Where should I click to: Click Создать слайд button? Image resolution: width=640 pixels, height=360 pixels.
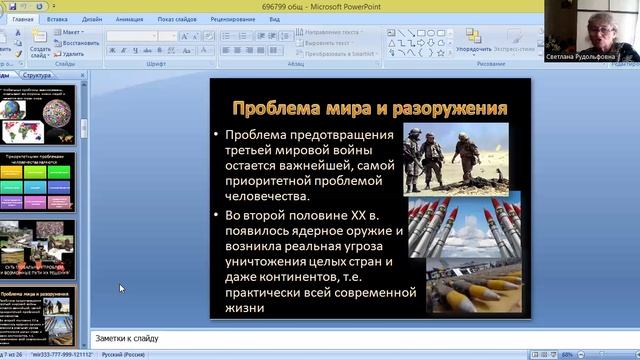click(x=40, y=44)
